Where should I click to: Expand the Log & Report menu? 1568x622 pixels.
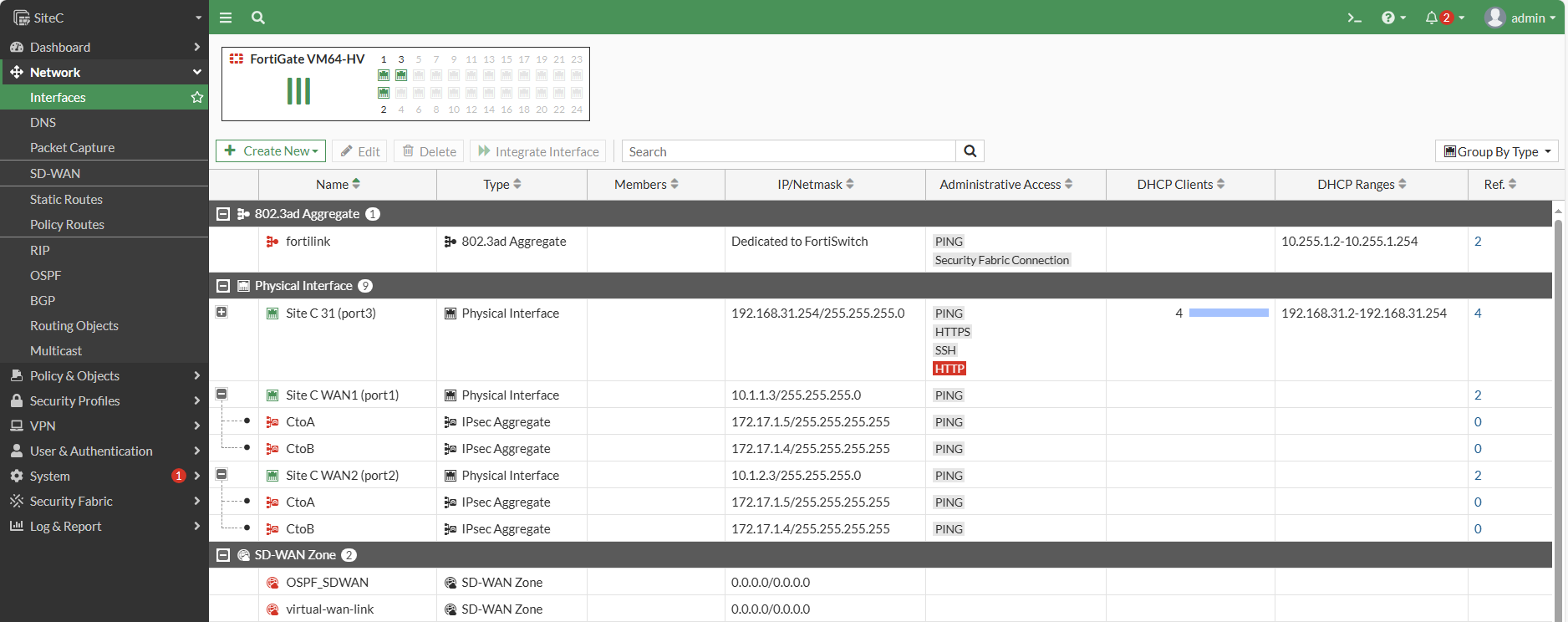point(104,526)
